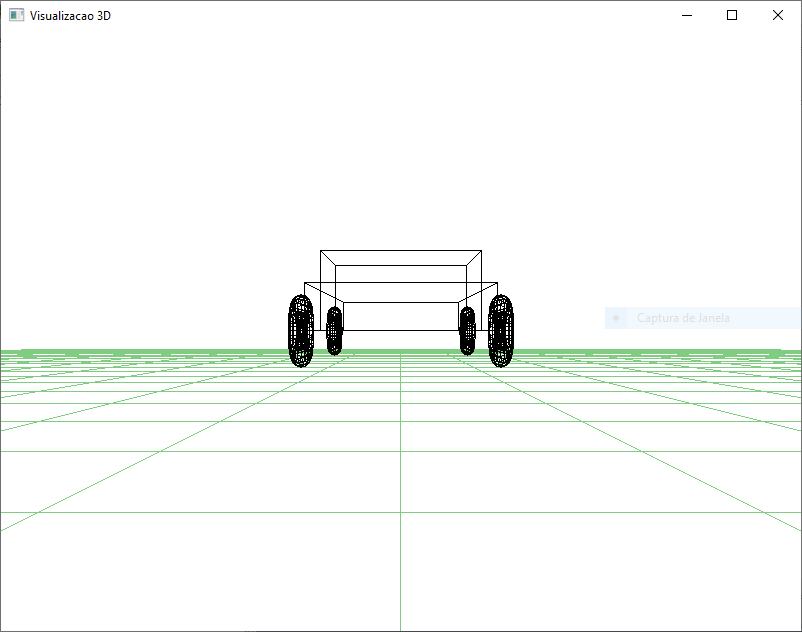Screen dimensions: 802x632
Task: Maximize the Visualizacao 3D window
Action: (732, 15)
